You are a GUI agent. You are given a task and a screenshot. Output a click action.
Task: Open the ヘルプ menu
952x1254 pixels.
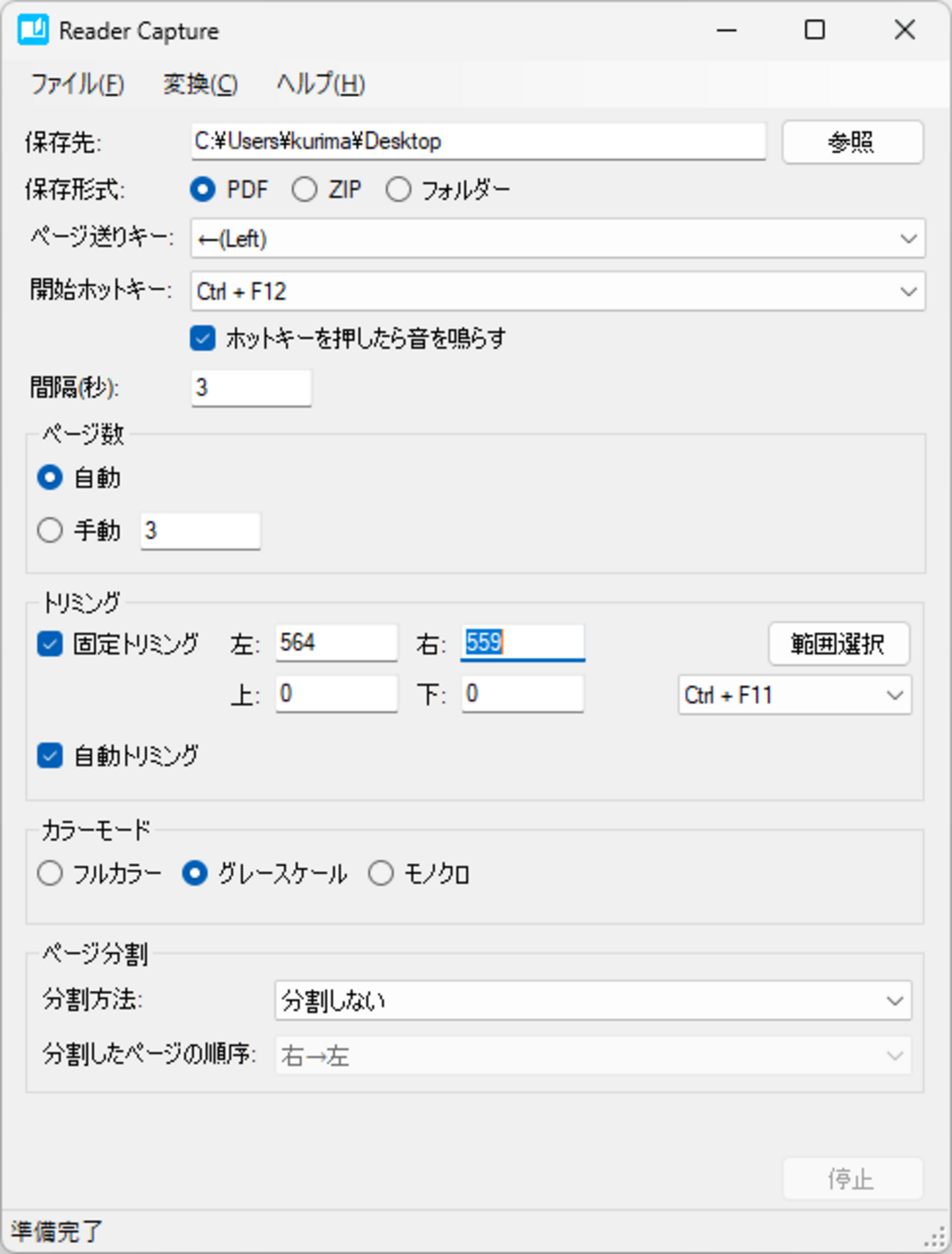(x=320, y=84)
